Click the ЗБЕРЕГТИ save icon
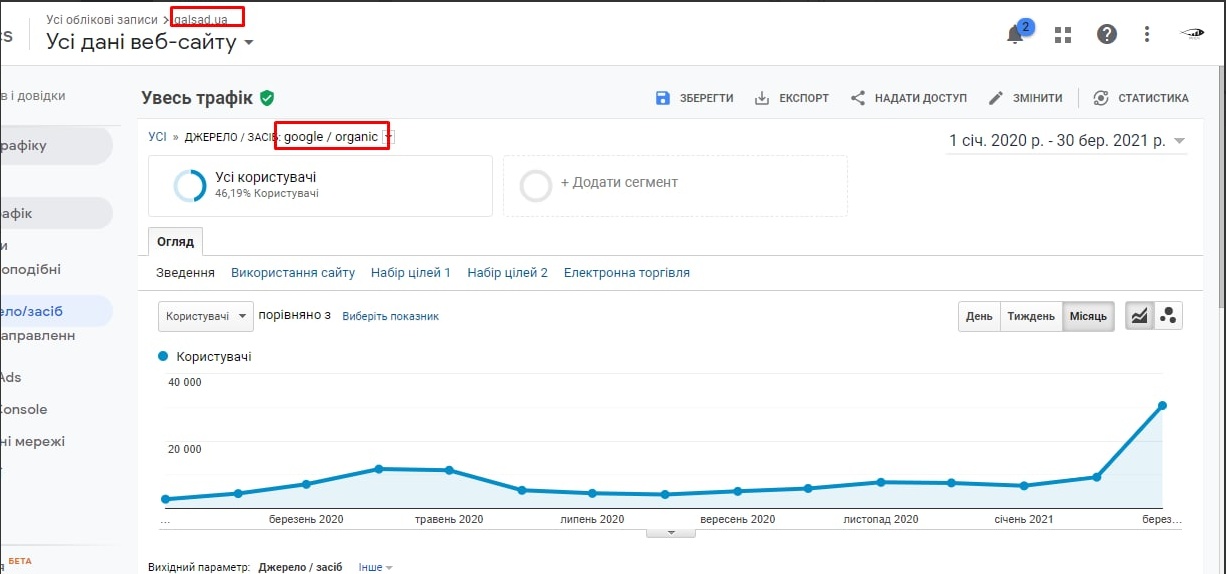 pyautogui.click(x=662, y=98)
